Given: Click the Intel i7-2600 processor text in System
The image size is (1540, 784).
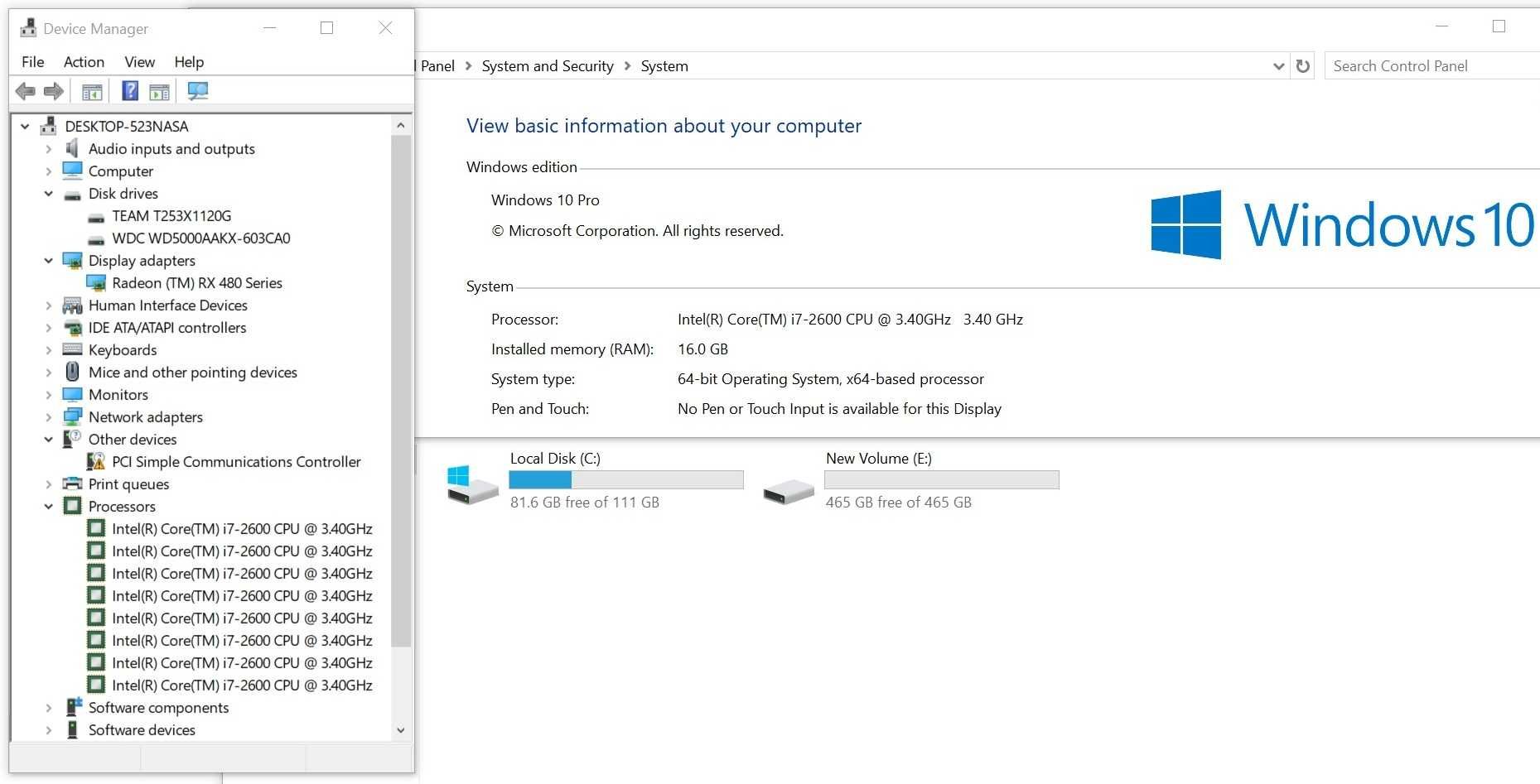Looking at the screenshot, I should [850, 320].
